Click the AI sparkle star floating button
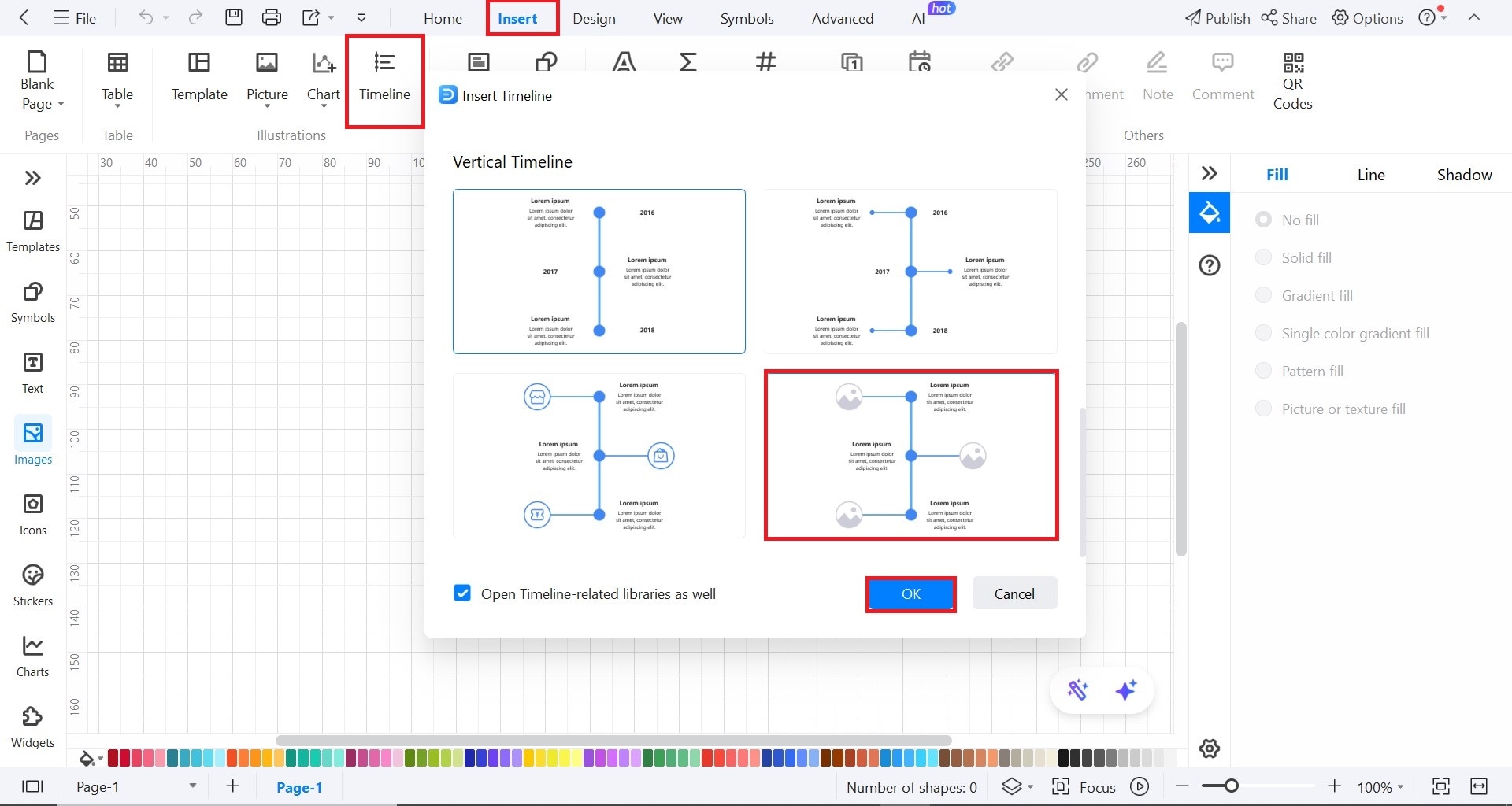 coord(1126,690)
